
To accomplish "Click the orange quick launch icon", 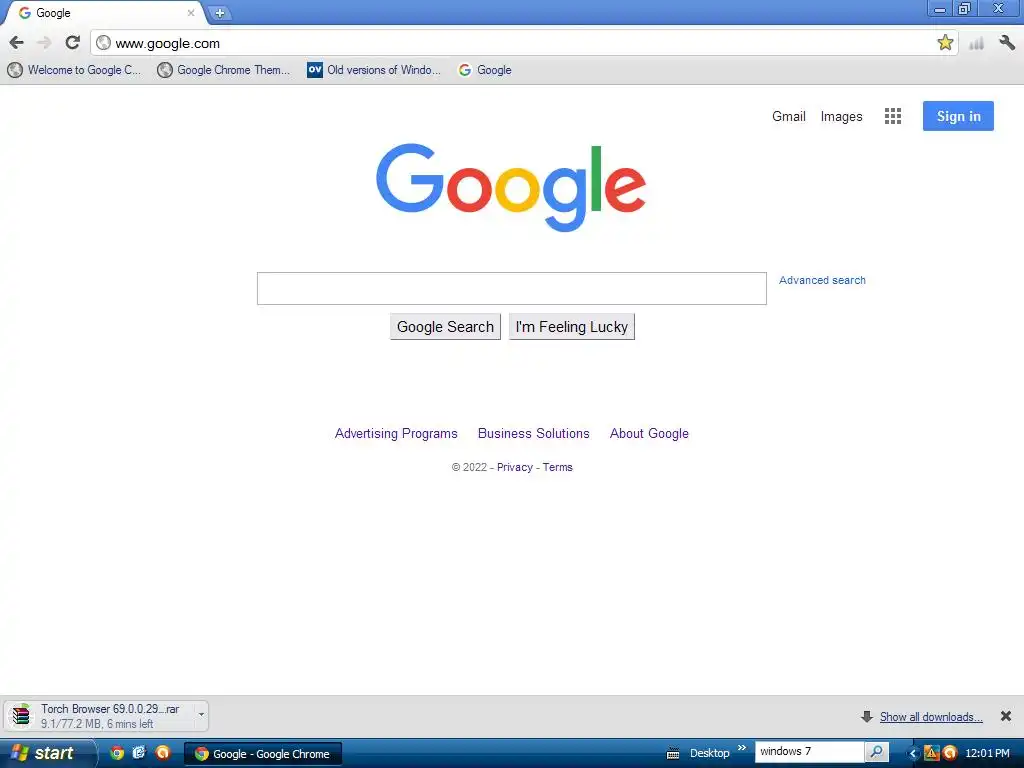I will [x=162, y=753].
